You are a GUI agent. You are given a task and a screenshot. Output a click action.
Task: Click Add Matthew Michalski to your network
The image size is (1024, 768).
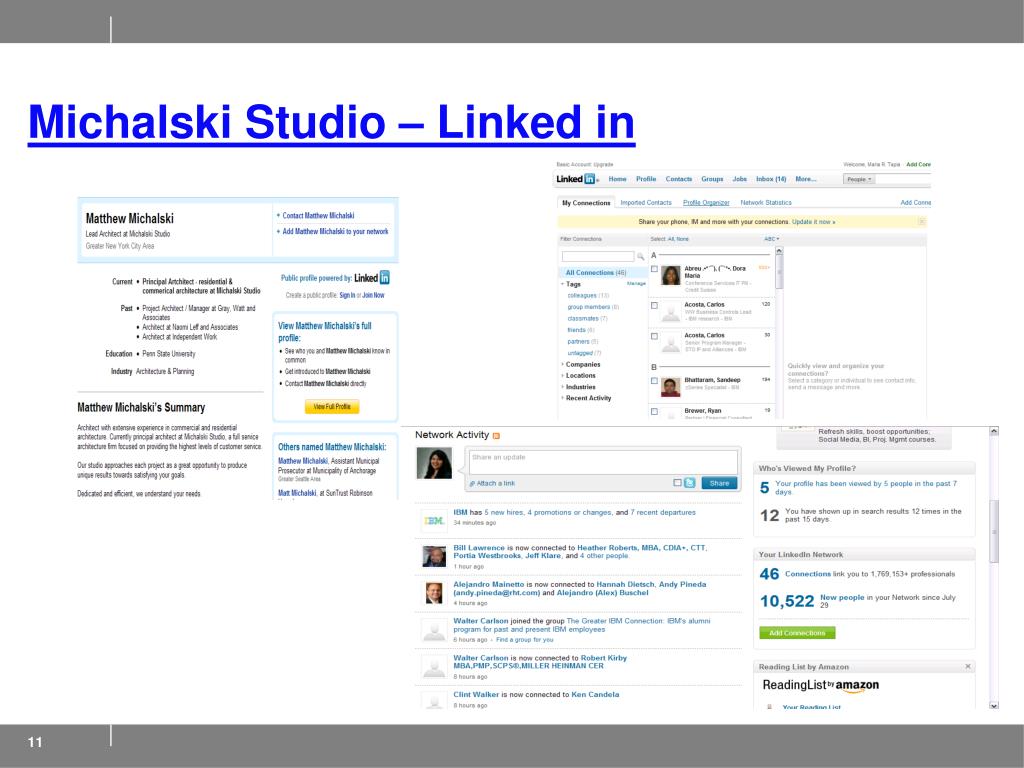pyautogui.click(x=335, y=231)
